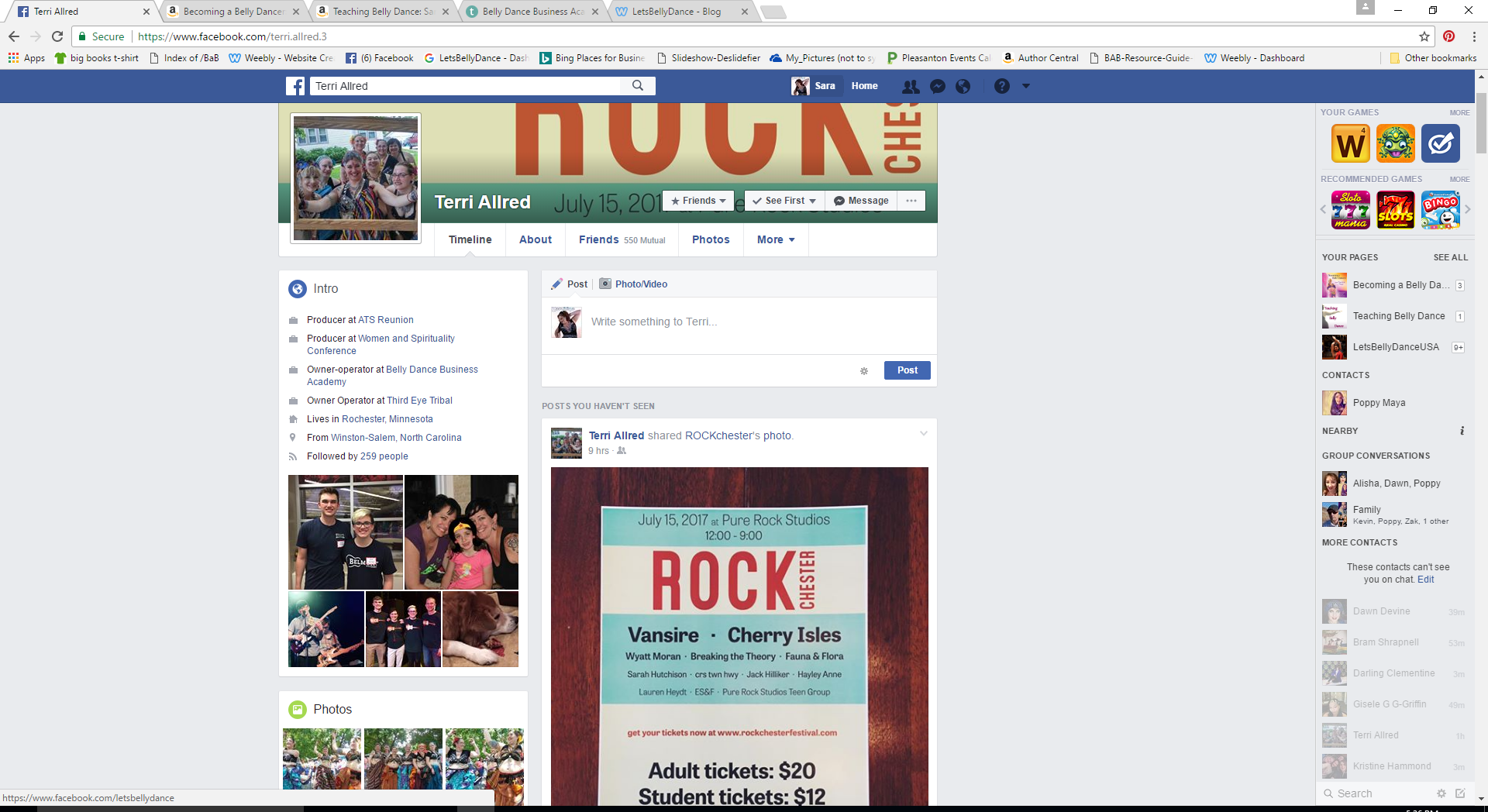This screenshot has width=1488, height=812.
Task: Start a new message with compose icon
Action: pyautogui.click(x=1460, y=793)
